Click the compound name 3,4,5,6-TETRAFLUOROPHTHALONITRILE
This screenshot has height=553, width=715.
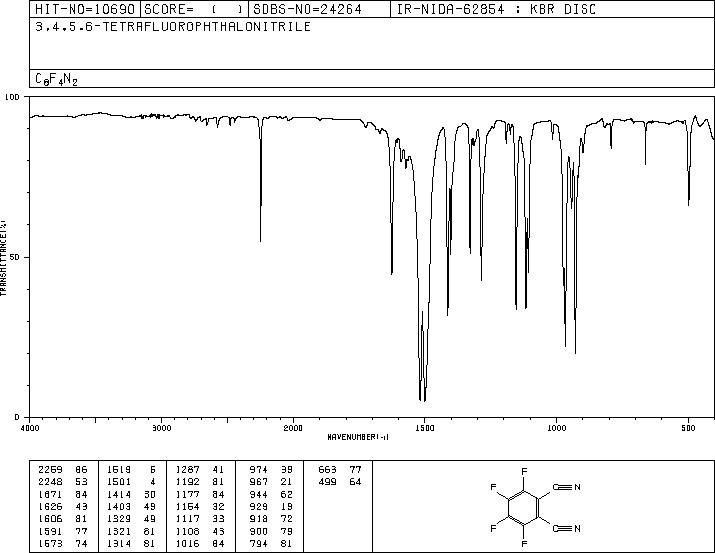(173, 27)
